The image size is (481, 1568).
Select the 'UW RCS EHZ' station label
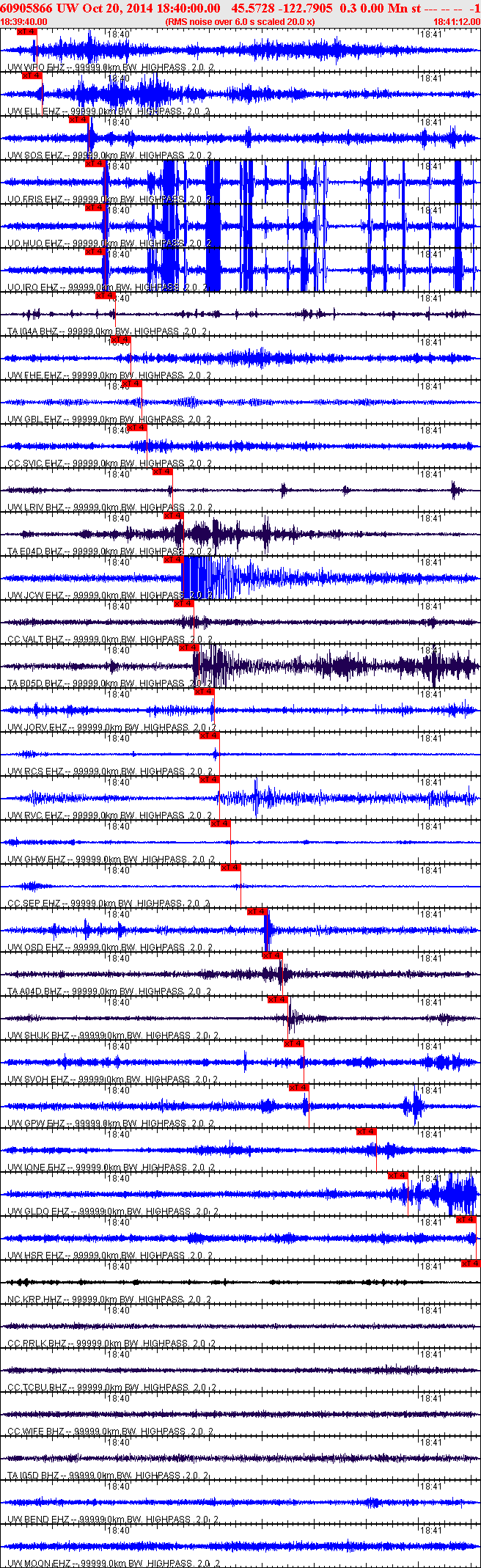tap(35, 772)
